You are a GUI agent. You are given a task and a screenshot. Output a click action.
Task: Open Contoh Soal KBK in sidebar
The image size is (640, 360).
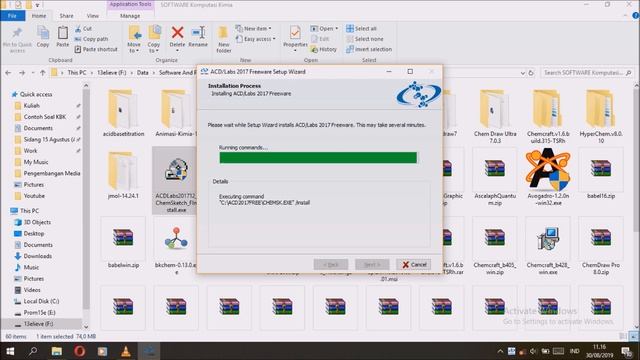44,117
